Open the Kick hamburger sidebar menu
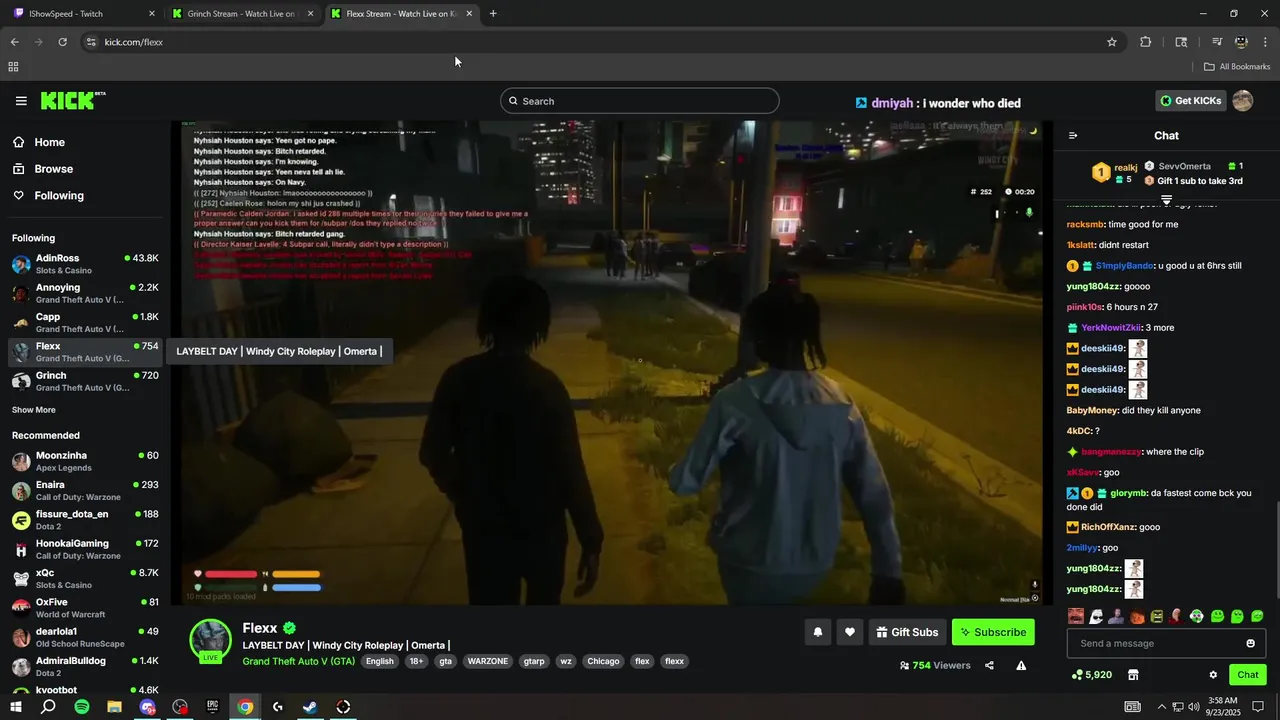 point(21,101)
